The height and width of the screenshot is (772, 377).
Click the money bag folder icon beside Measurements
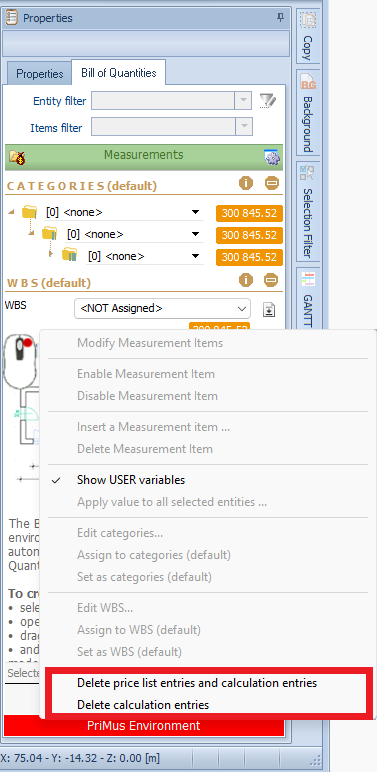pyautogui.click(x=17, y=157)
